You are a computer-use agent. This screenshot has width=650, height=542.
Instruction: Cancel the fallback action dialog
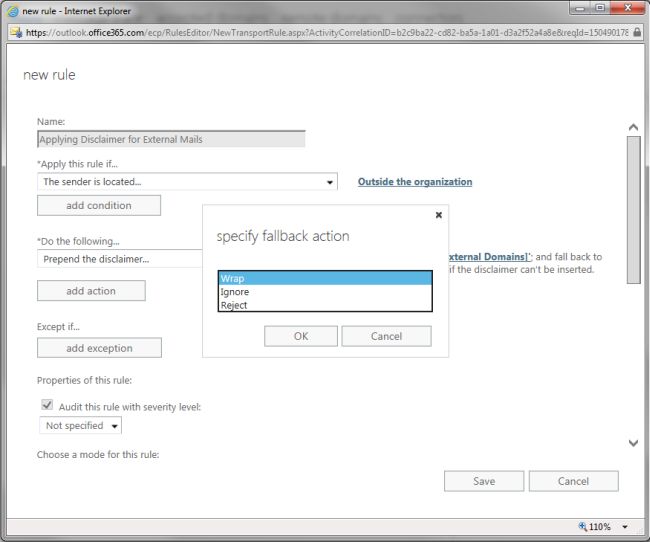pos(386,336)
